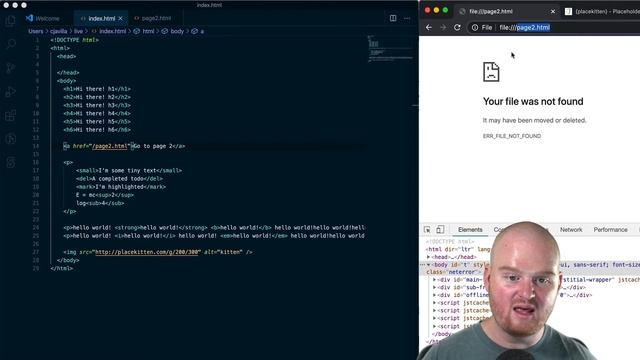Click the a element breadcrumb
The width and height of the screenshot is (640, 360).
[198, 31]
